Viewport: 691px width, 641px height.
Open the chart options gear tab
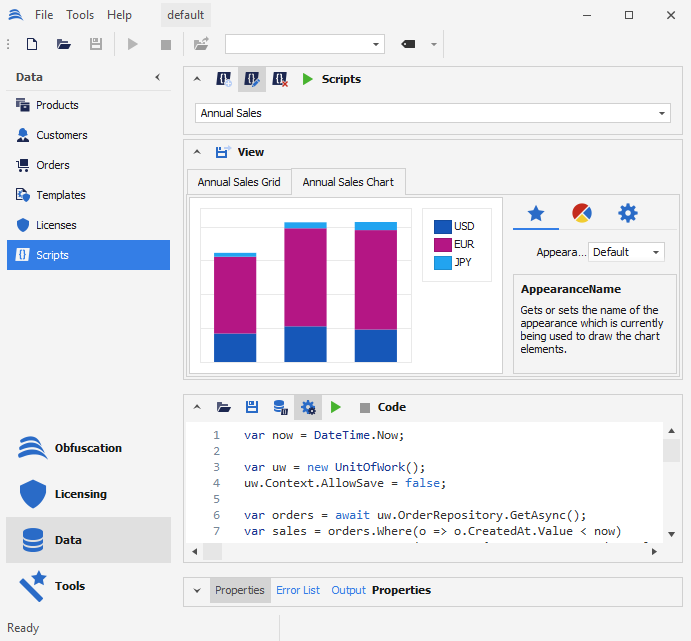[627, 212]
